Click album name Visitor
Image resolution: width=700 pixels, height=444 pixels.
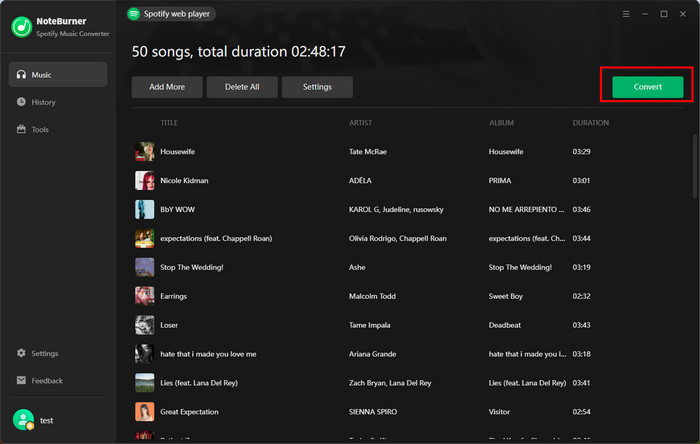click(x=499, y=412)
